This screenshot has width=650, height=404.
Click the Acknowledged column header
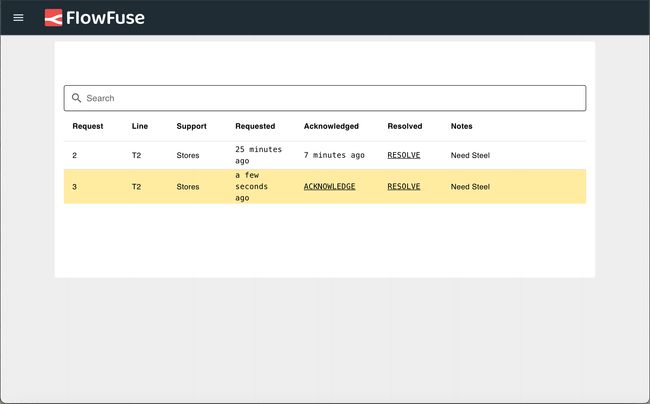pos(331,126)
